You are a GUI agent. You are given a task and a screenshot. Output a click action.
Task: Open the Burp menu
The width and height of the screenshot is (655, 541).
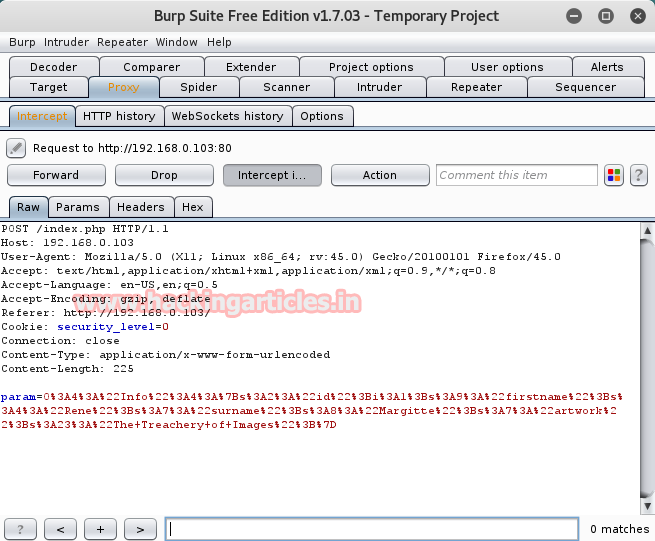click(x=22, y=42)
